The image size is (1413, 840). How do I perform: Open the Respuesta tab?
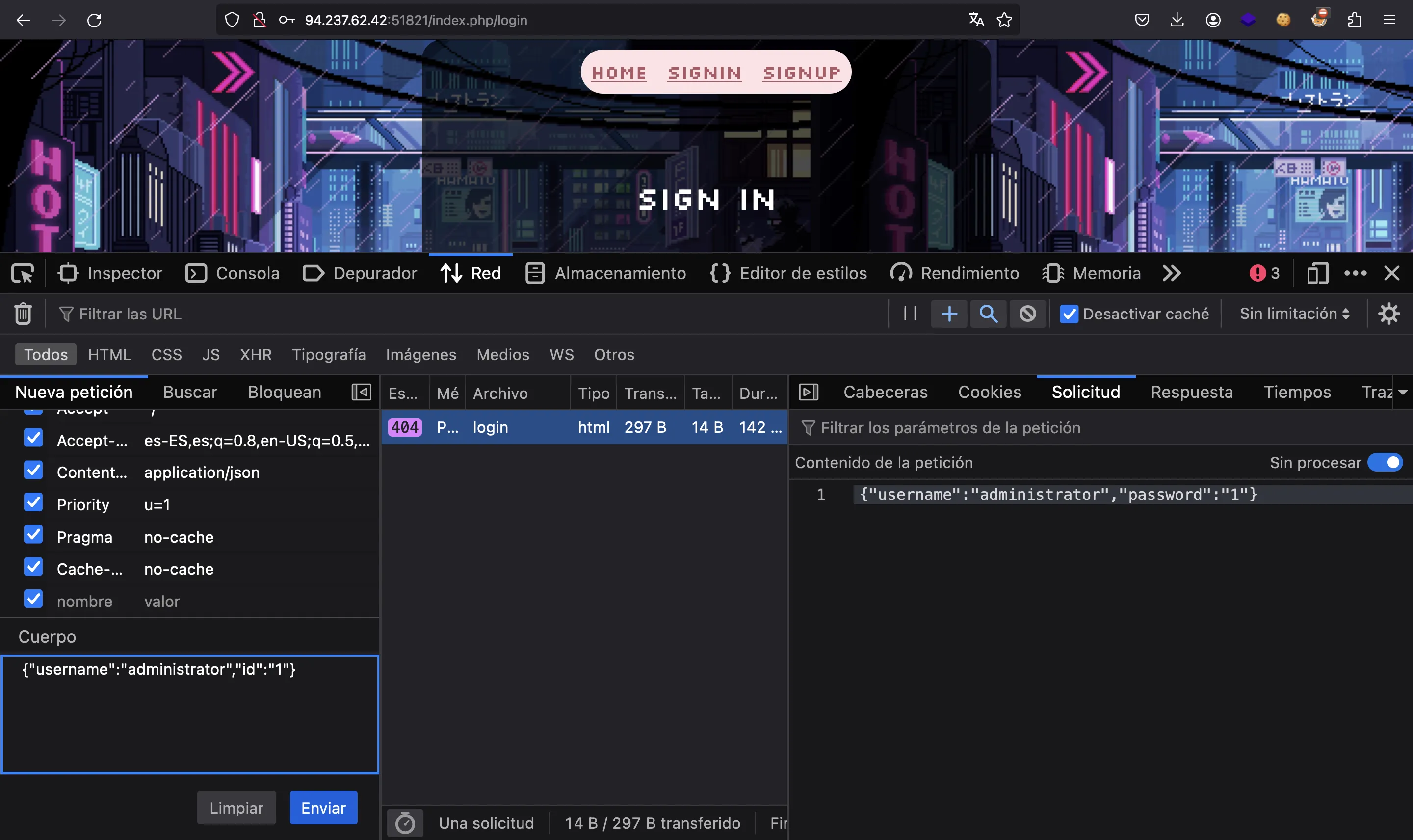click(1192, 392)
